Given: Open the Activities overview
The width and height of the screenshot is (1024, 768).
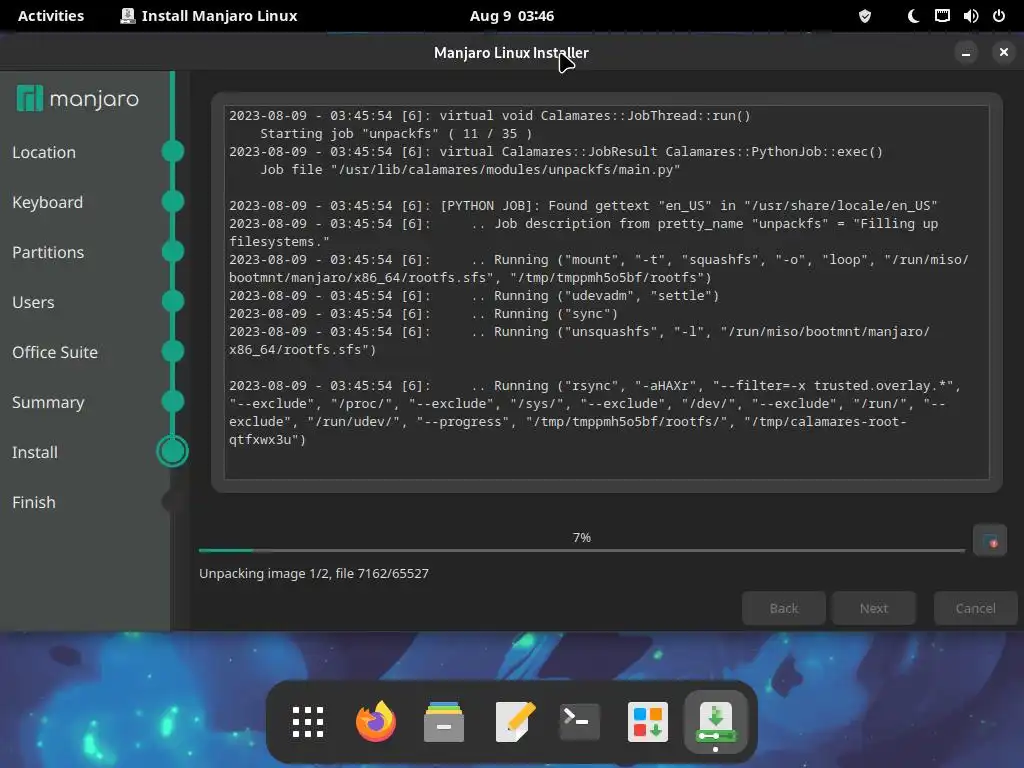Looking at the screenshot, I should coord(51,16).
